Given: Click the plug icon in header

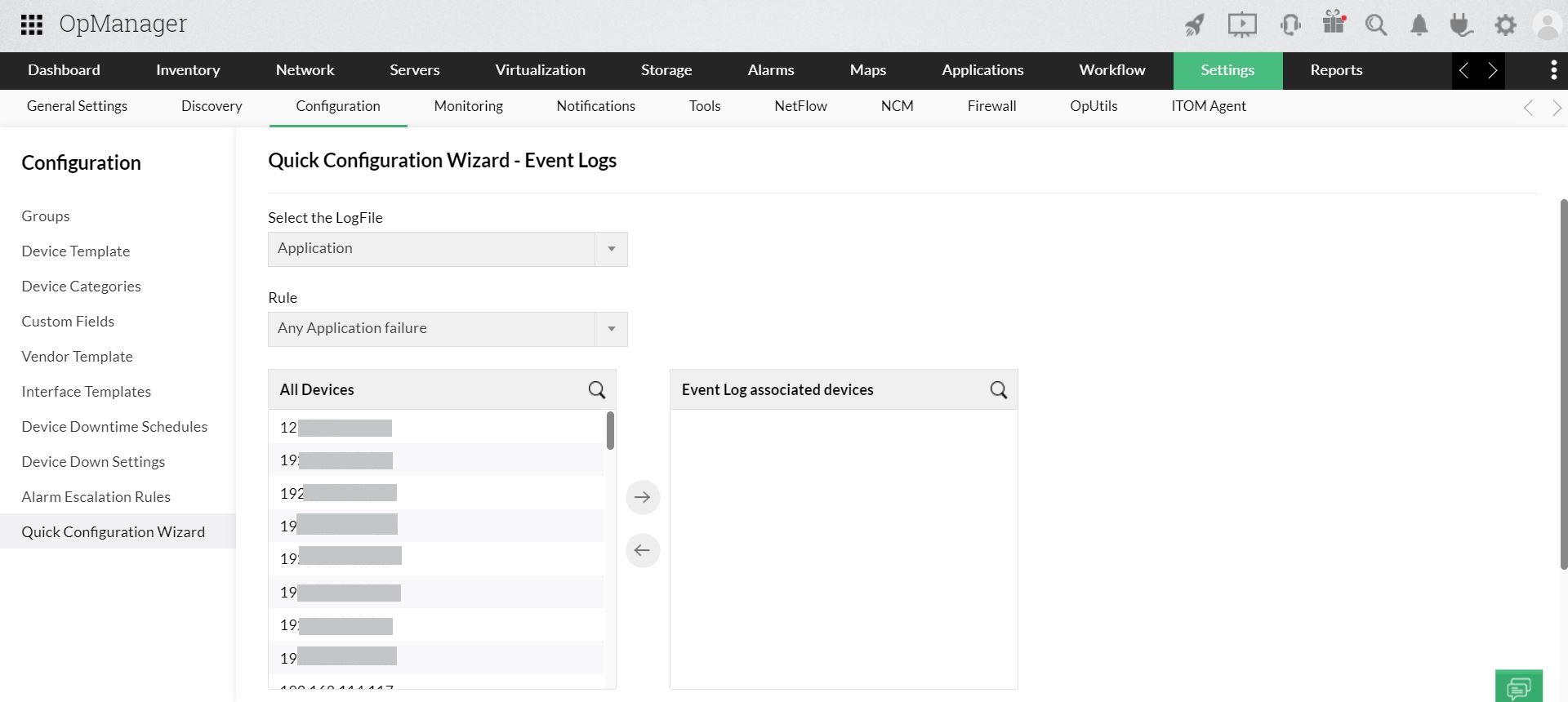Looking at the screenshot, I should pyautogui.click(x=1461, y=25).
